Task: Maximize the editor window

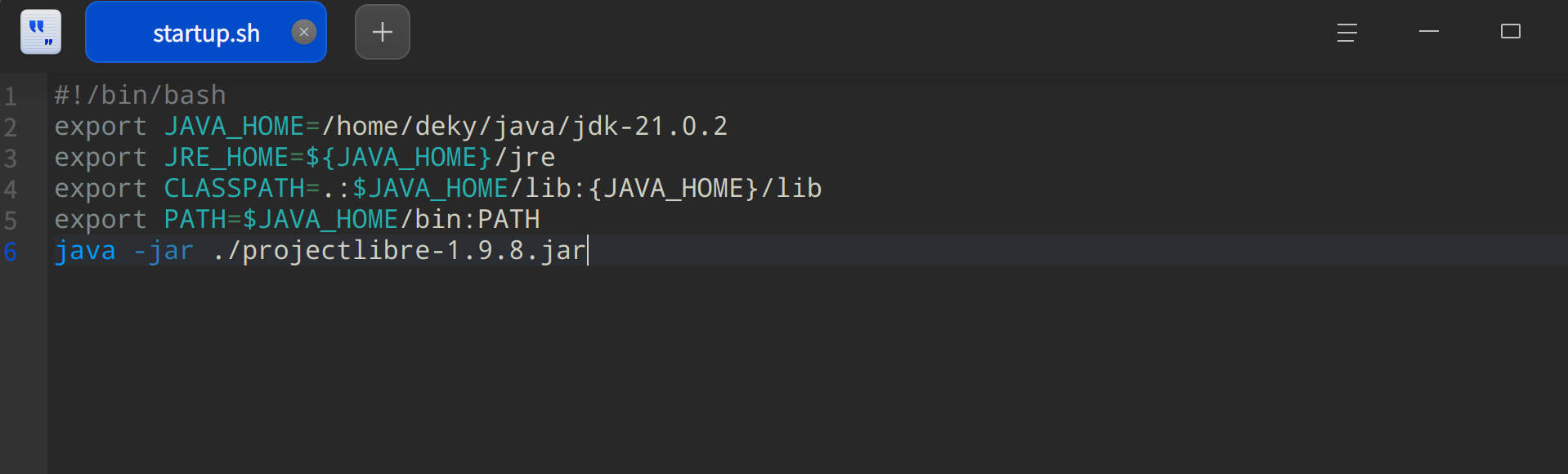Action: point(1510,32)
